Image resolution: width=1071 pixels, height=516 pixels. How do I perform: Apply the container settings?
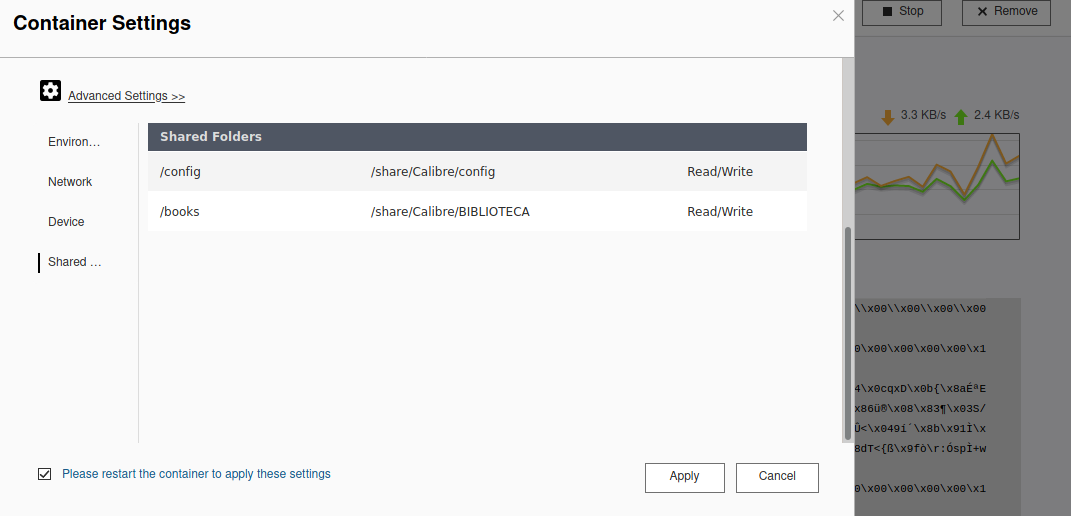(x=684, y=477)
